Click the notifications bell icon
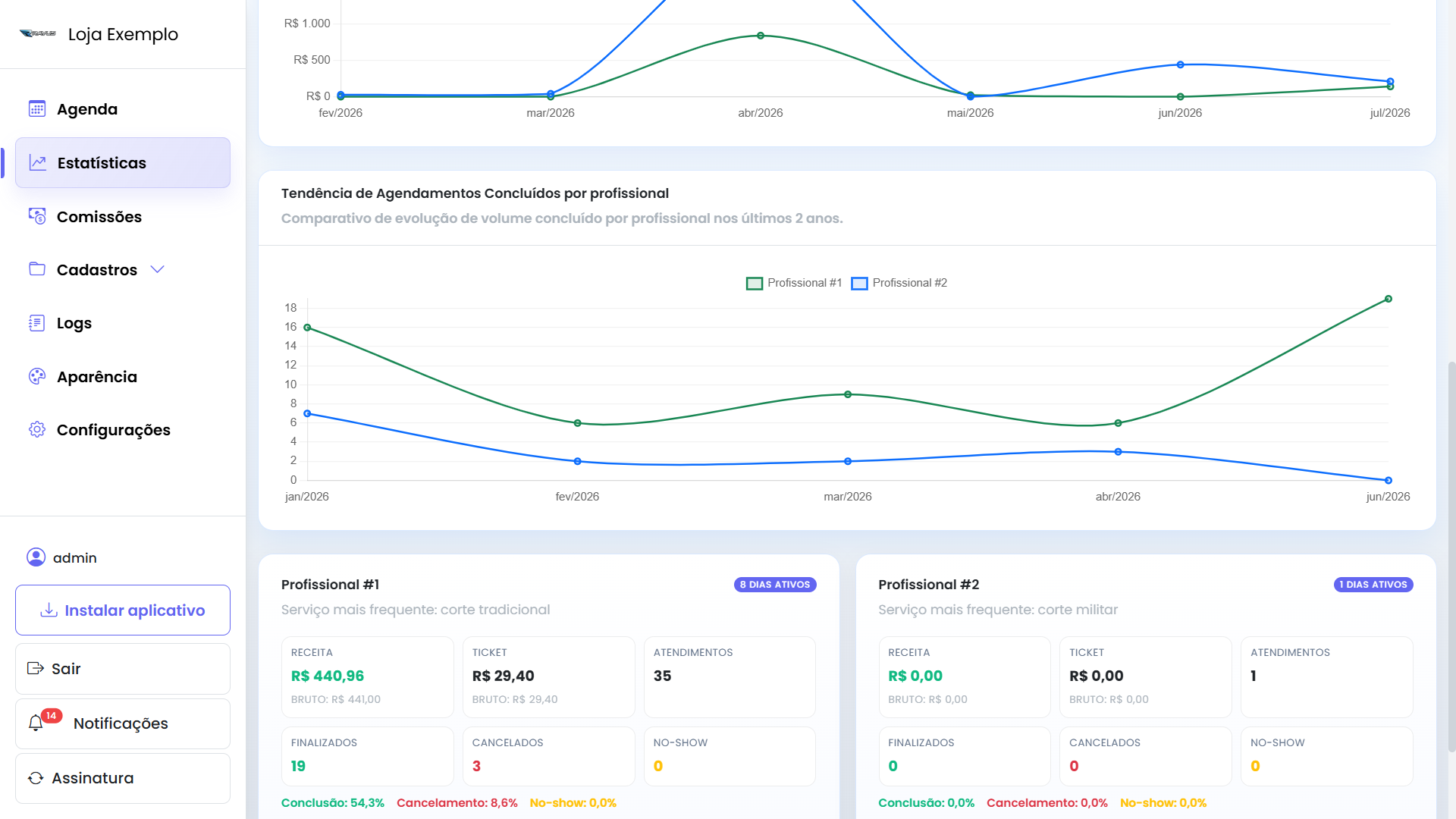The image size is (1456, 819). (36, 723)
